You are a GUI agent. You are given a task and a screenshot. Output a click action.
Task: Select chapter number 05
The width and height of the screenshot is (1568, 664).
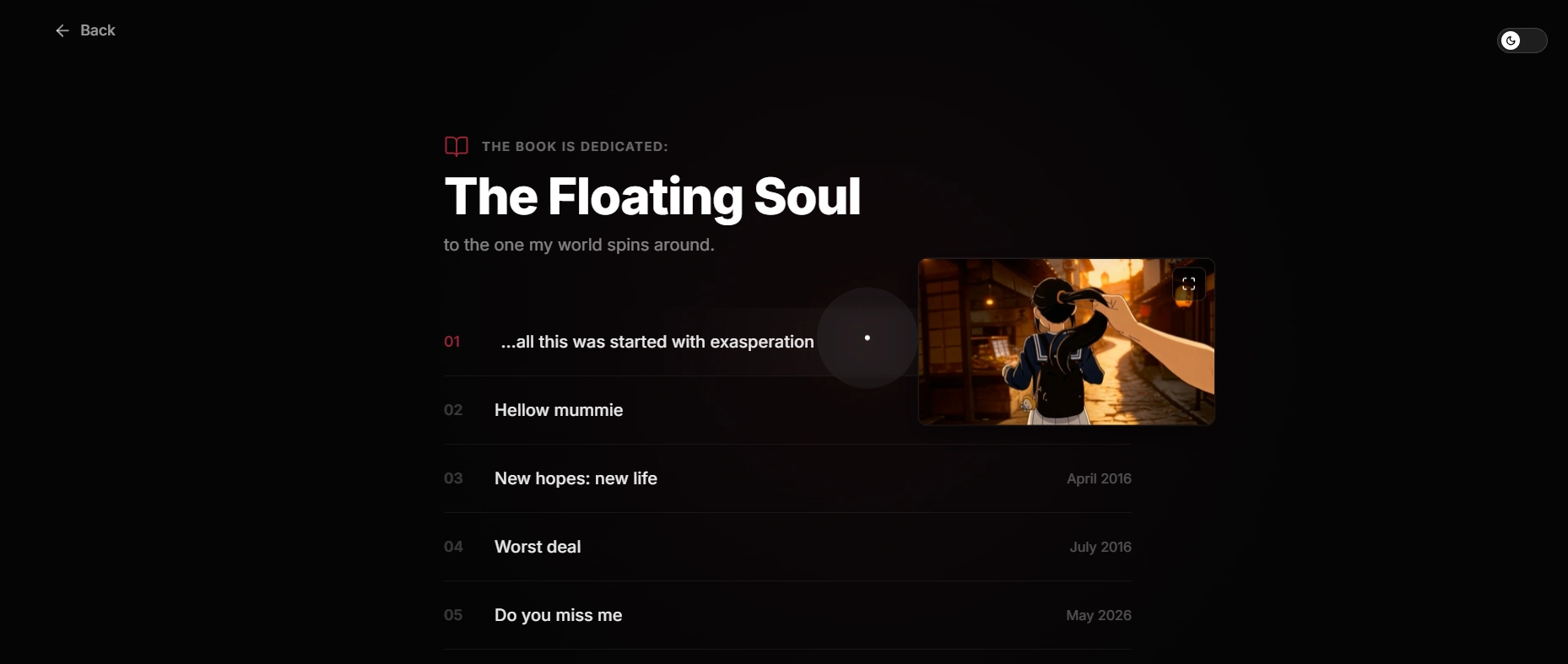pyautogui.click(x=453, y=615)
